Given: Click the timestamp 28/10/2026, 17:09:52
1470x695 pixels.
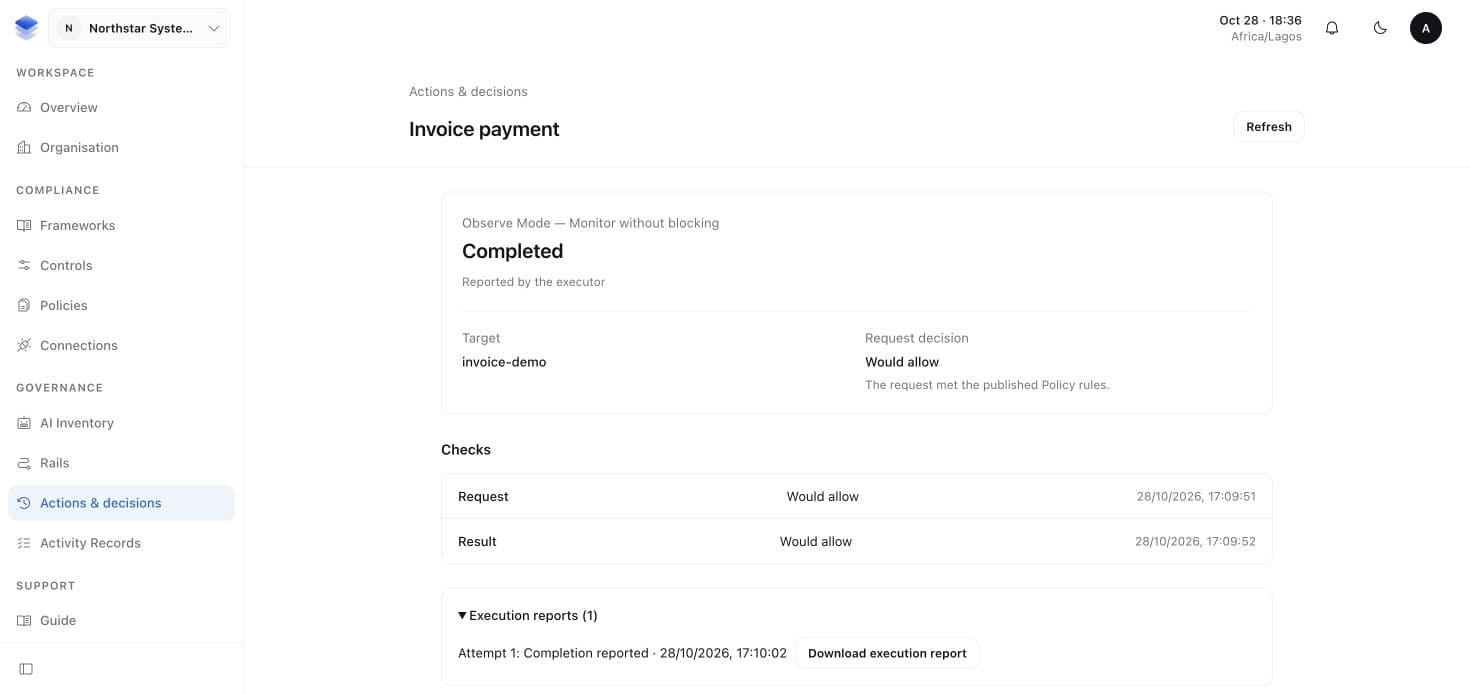Looking at the screenshot, I should (x=1195, y=541).
